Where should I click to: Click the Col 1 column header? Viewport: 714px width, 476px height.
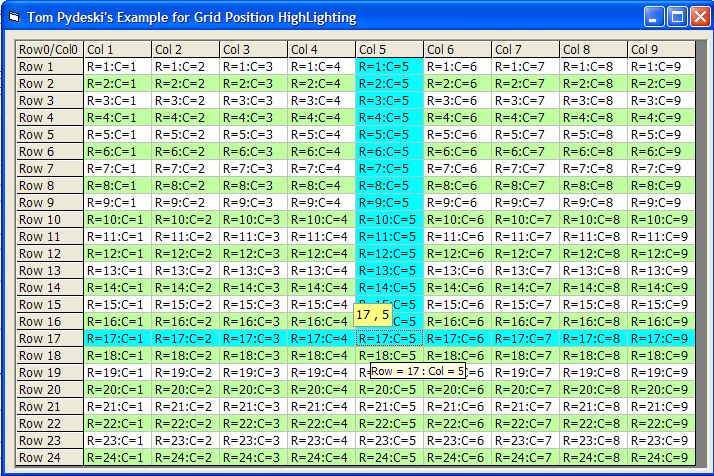(117, 49)
